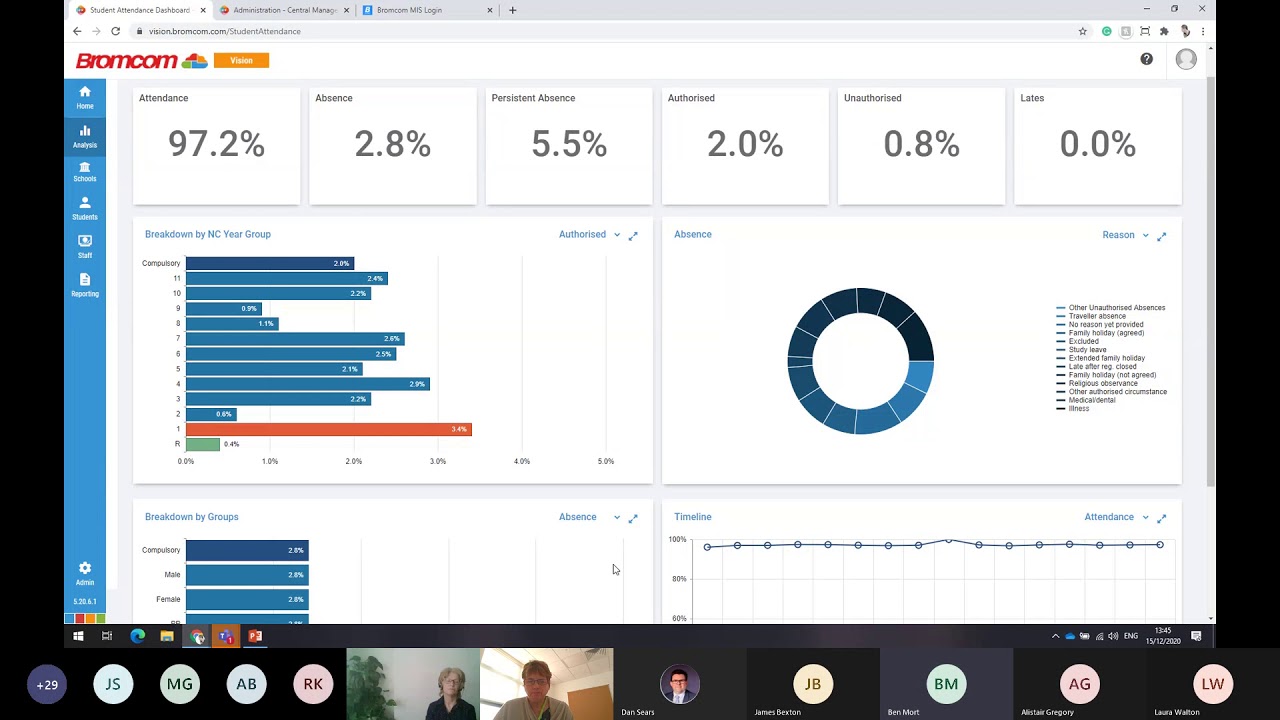
Task: Open Chrome three-dot menu
Action: pyautogui.click(x=1203, y=31)
